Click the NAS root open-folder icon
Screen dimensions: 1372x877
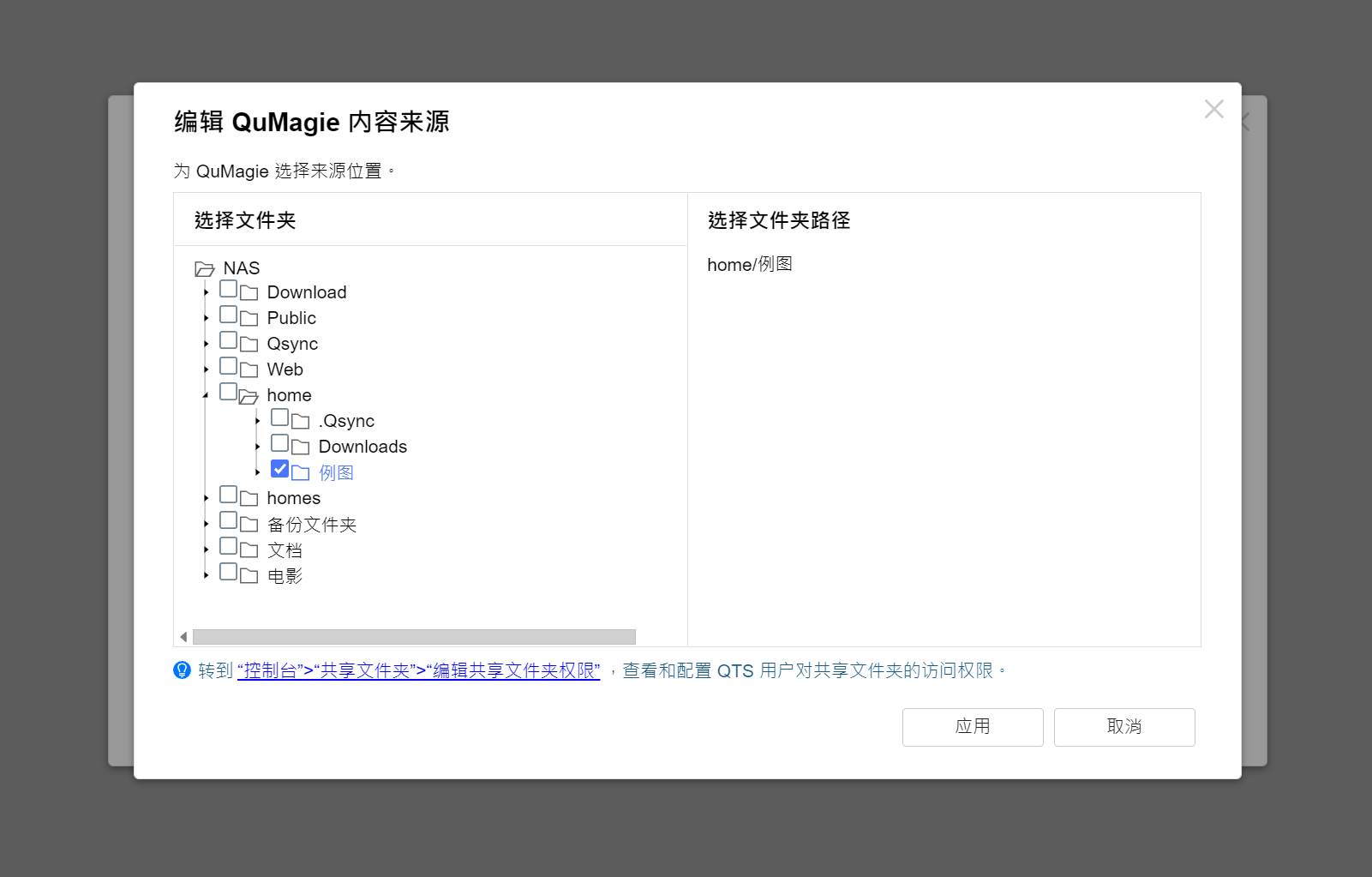click(205, 269)
